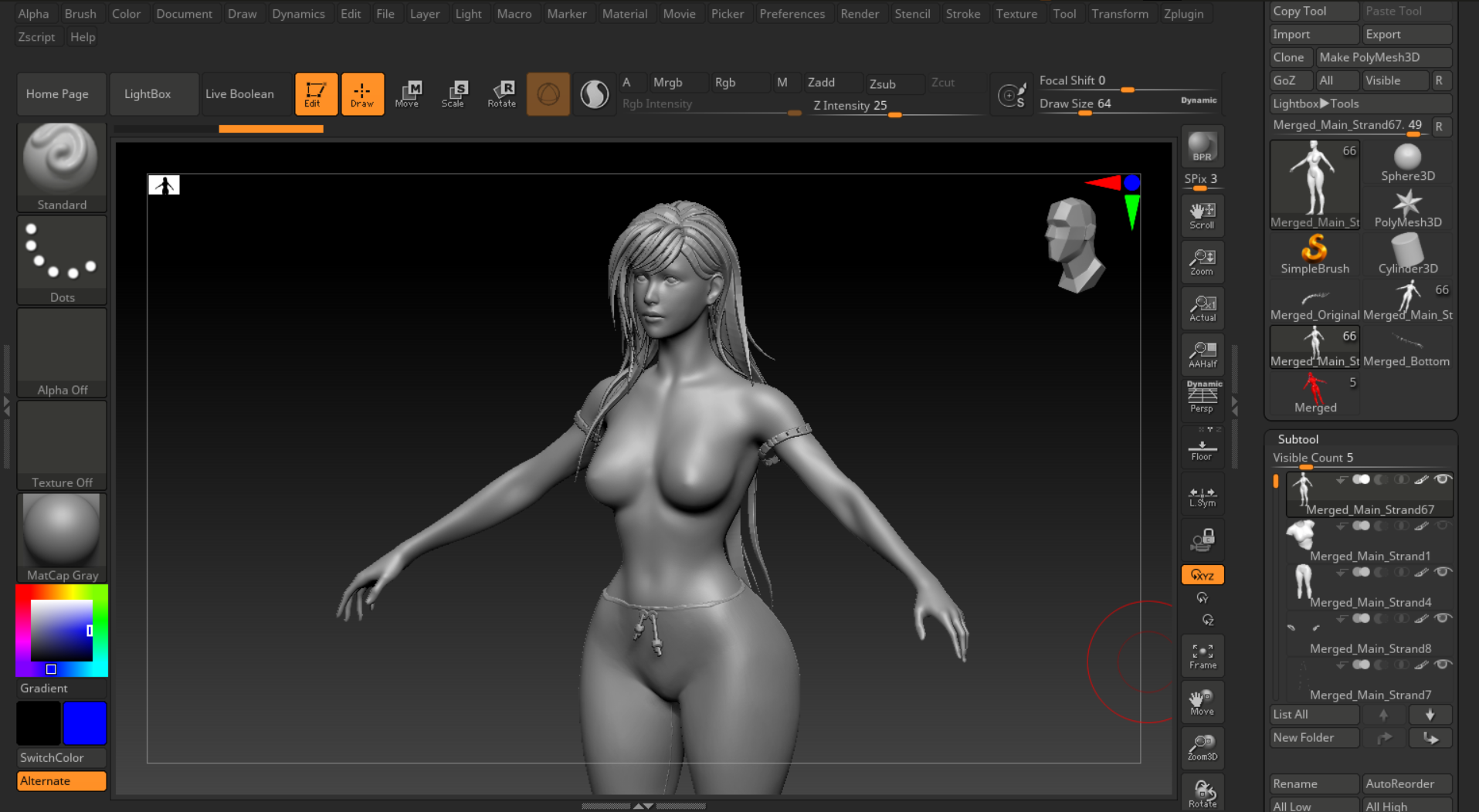The width and height of the screenshot is (1479, 812).
Task: Select the SimpleBrush tool thumbnail
Action: tap(1314, 253)
